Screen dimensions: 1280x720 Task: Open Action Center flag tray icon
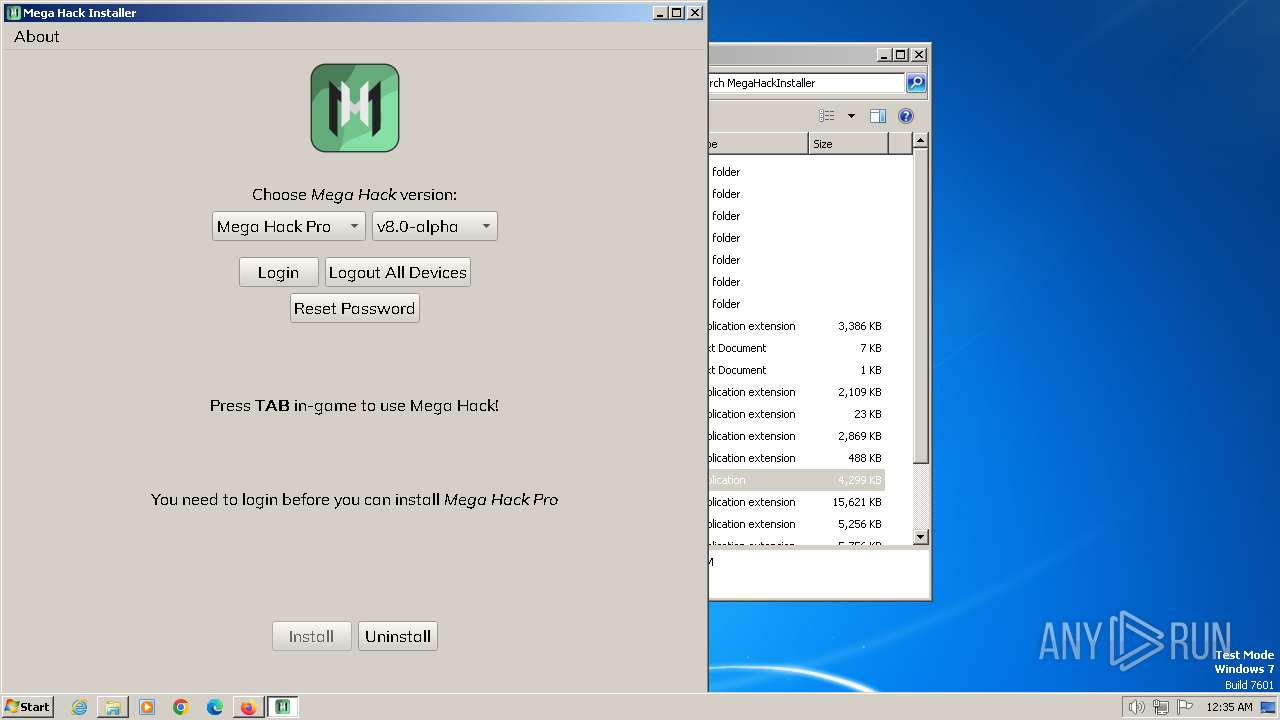(x=1185, y=707)
